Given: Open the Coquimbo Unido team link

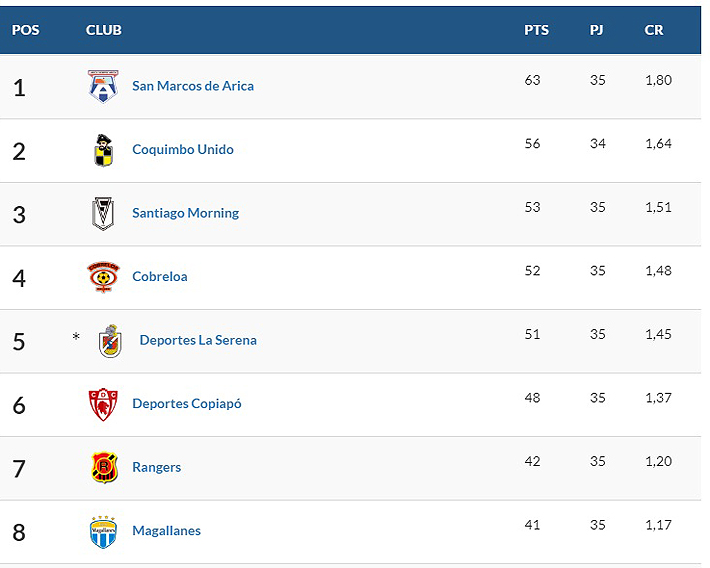Looking at the screenshot, I should coord(183,150).
